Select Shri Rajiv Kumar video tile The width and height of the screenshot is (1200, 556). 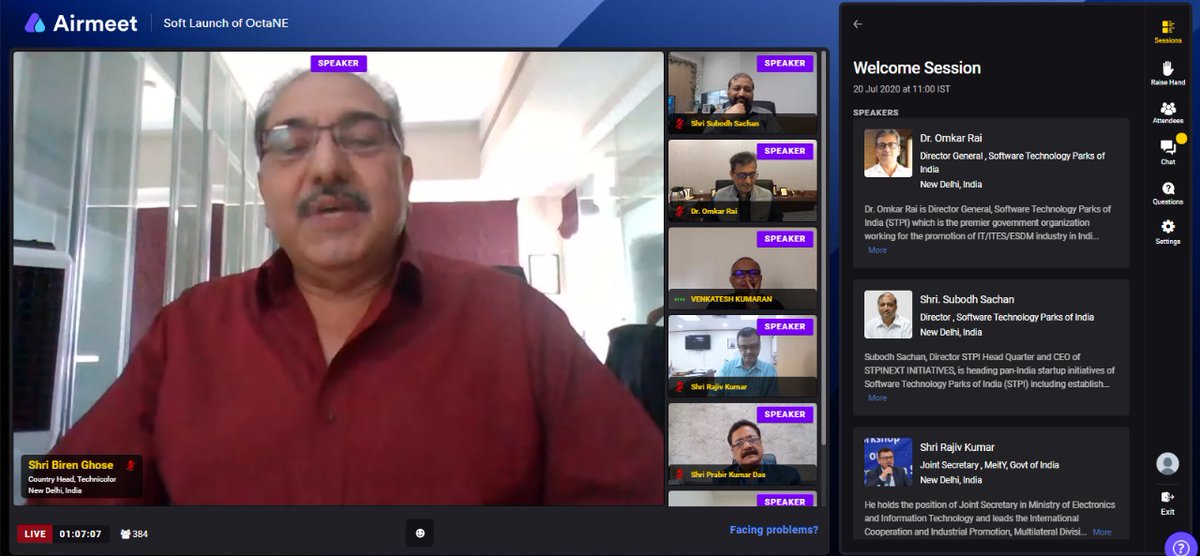coord(742,355)
